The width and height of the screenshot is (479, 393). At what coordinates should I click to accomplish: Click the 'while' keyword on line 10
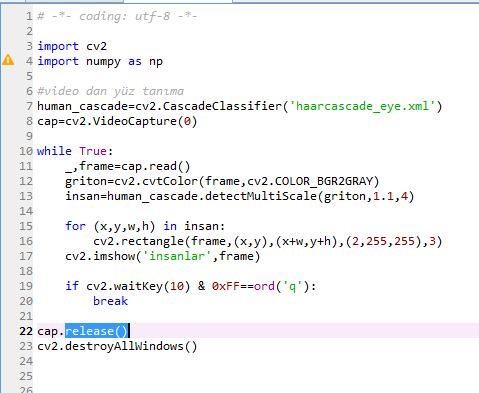pyautogui.click(x=54, y=151)
